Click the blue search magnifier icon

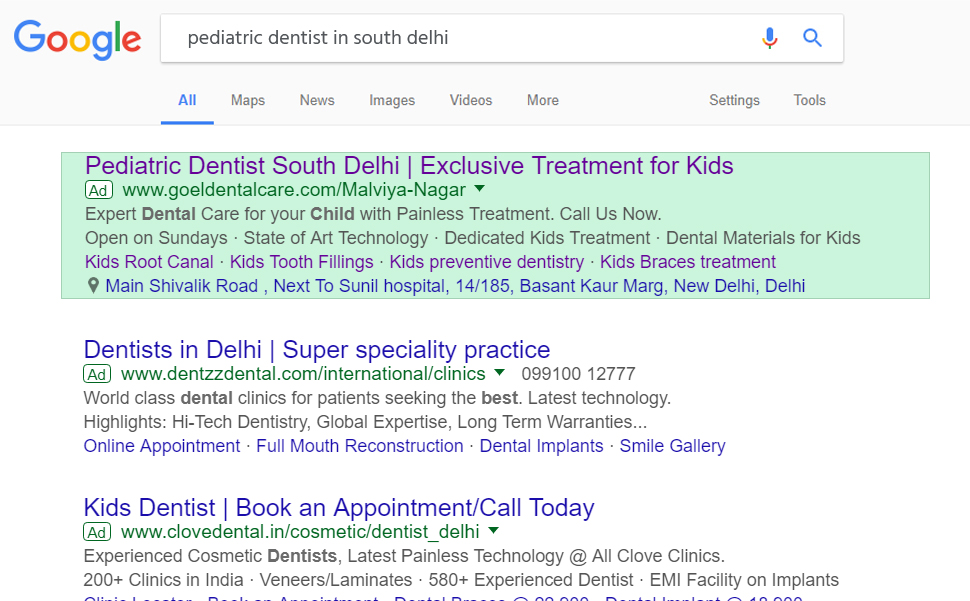812,38
